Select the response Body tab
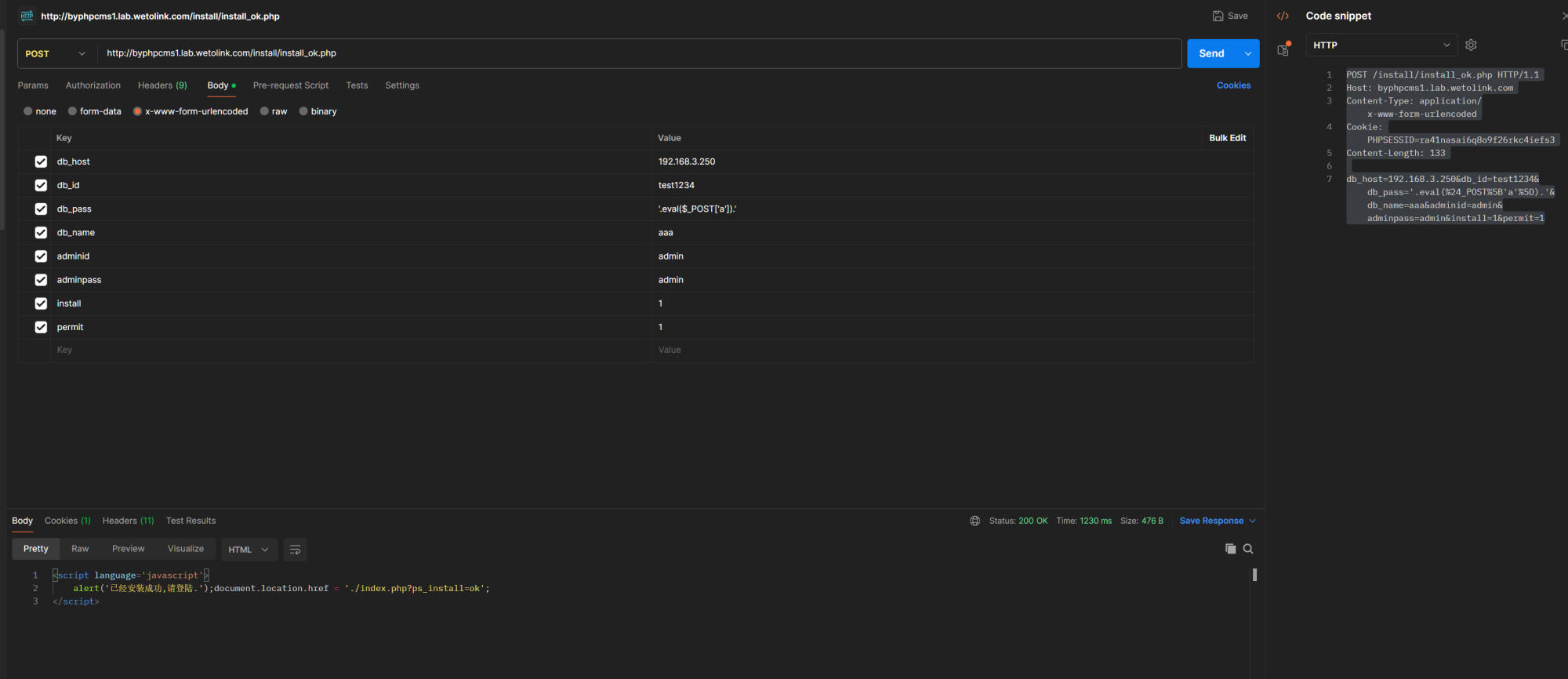1568x679 pixels. point(22,521)
